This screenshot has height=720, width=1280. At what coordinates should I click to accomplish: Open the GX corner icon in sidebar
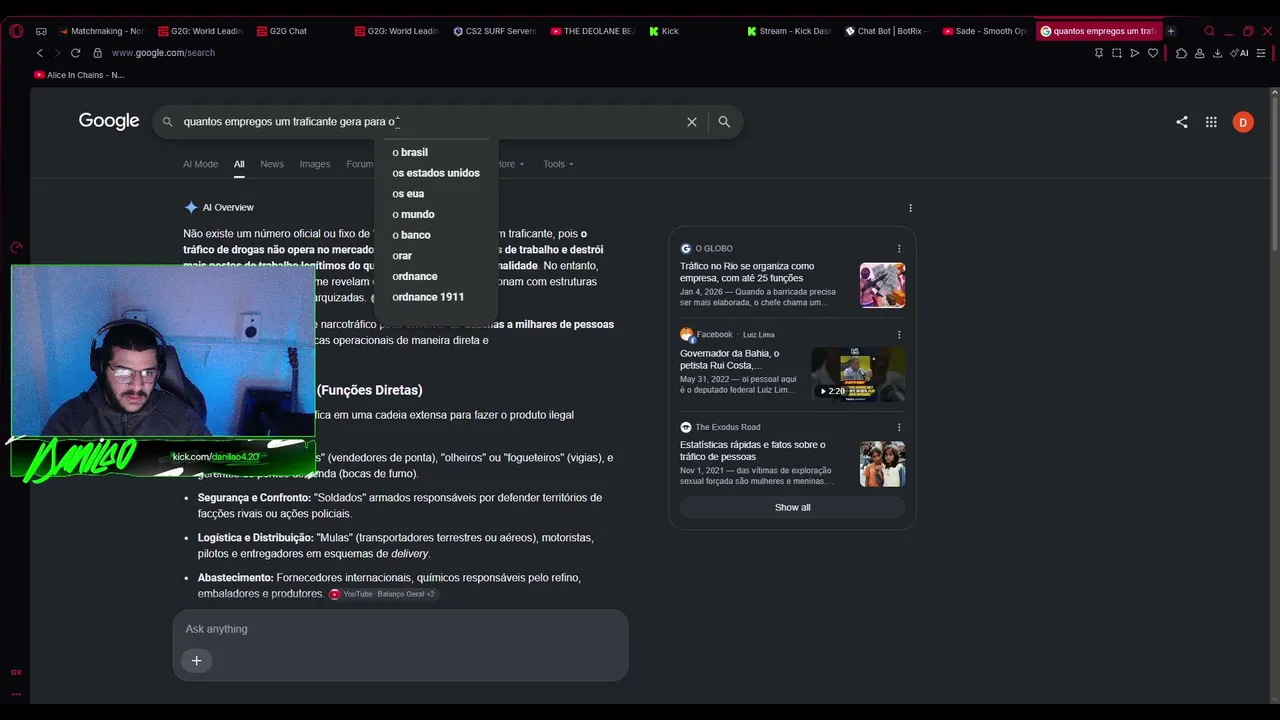pyautogui.click(x=16, y=672)
